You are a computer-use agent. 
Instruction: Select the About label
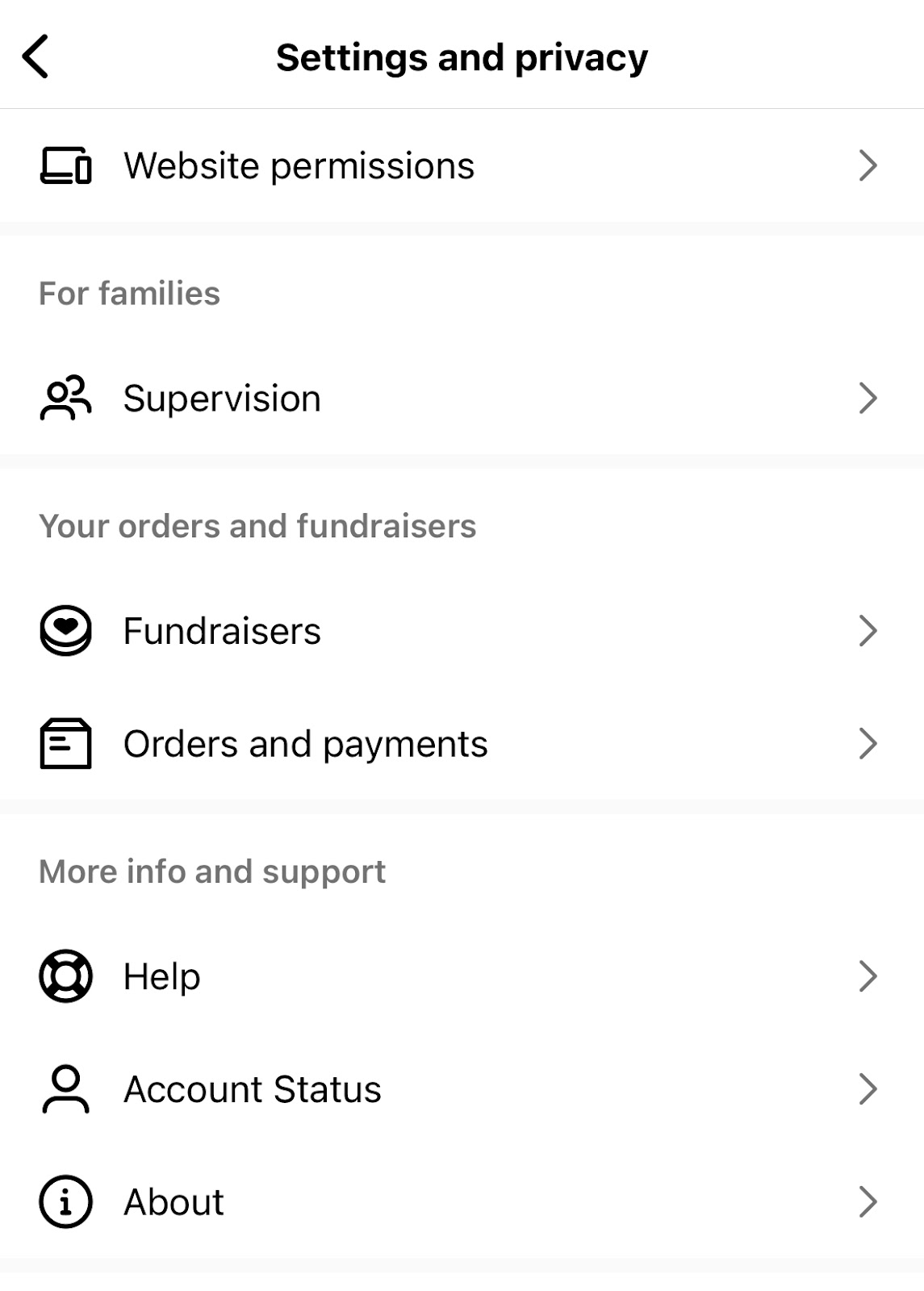174,1201
